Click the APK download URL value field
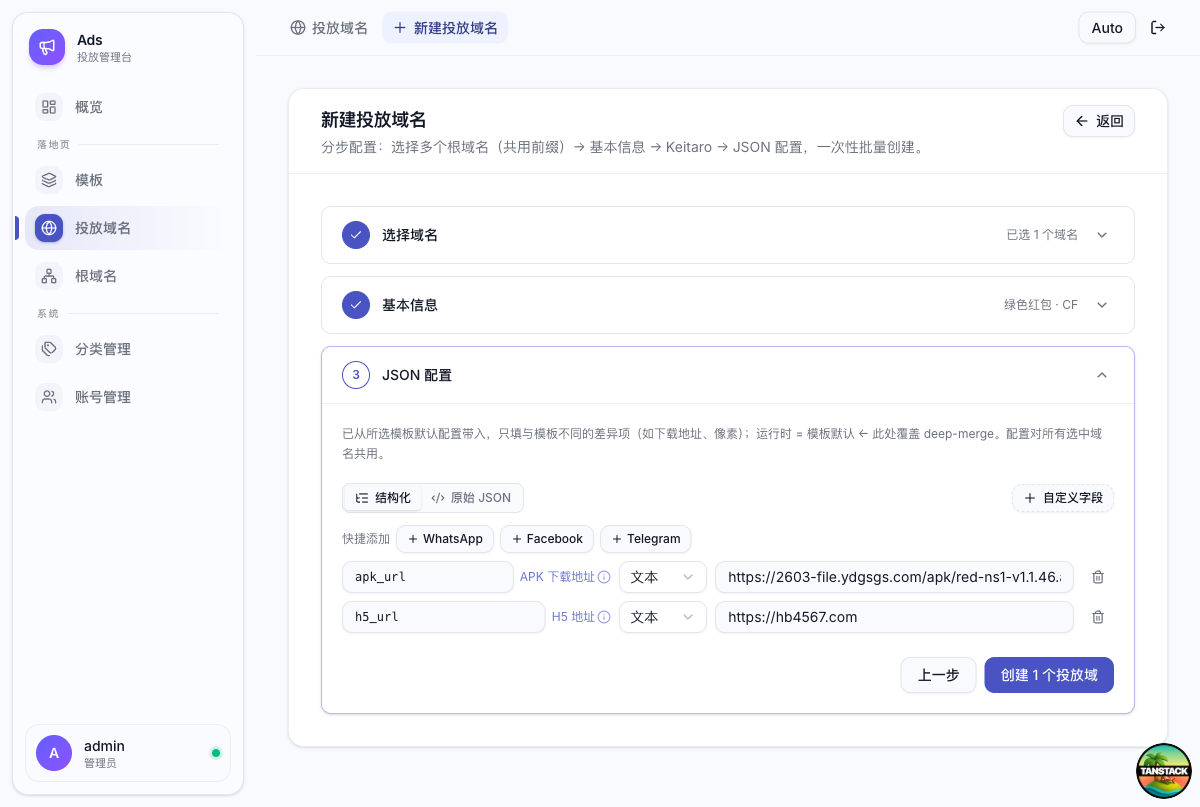This screenshot has height=807, width=1200. (894, 577)
